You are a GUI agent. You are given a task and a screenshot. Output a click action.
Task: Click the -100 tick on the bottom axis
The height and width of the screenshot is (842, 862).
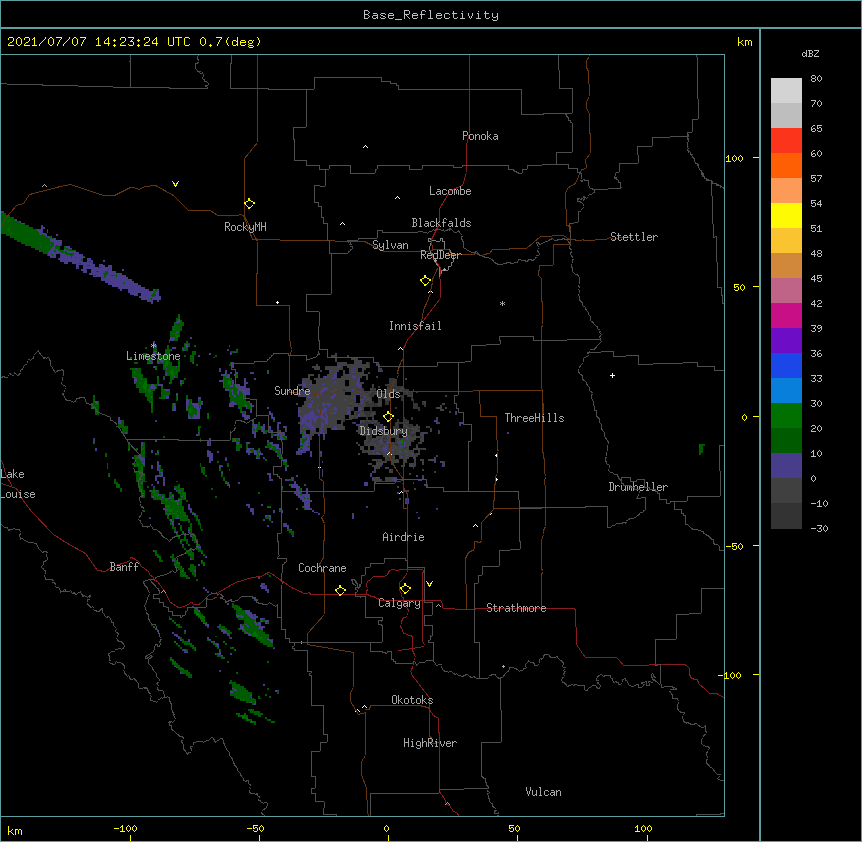coord(125,828)
